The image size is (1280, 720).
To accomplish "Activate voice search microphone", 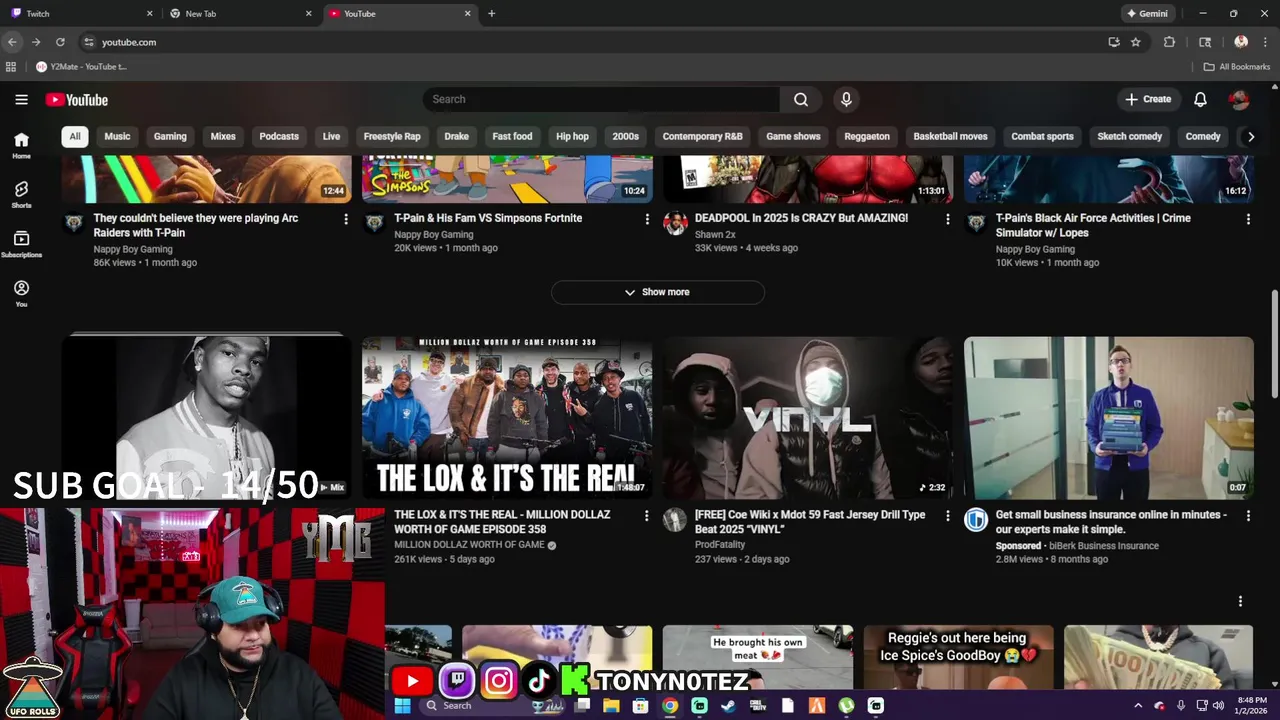I will (846, 99).
